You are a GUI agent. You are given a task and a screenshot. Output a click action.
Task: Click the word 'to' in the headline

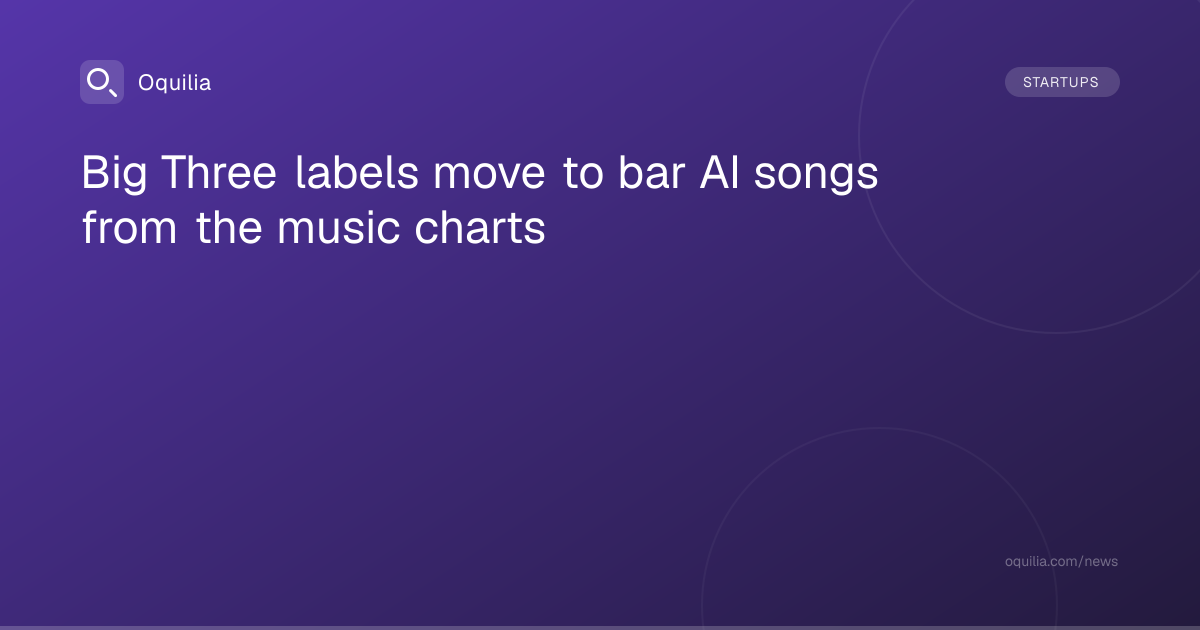581,174
